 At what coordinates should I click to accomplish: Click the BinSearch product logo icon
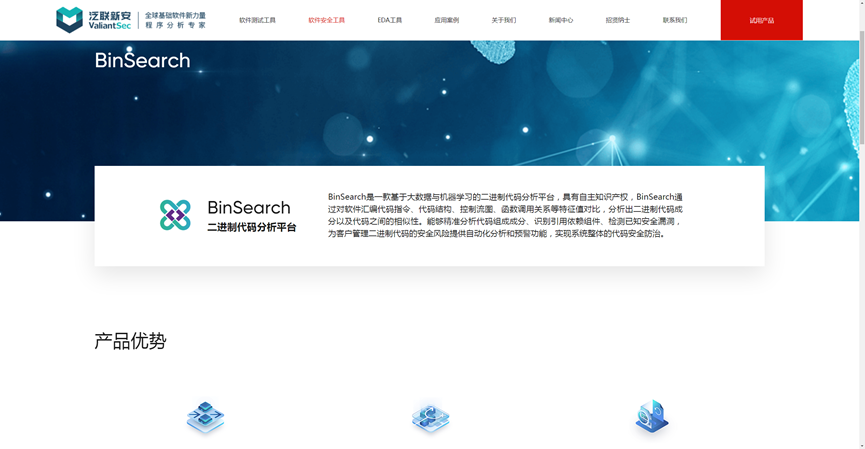click(x=175, y=215)
